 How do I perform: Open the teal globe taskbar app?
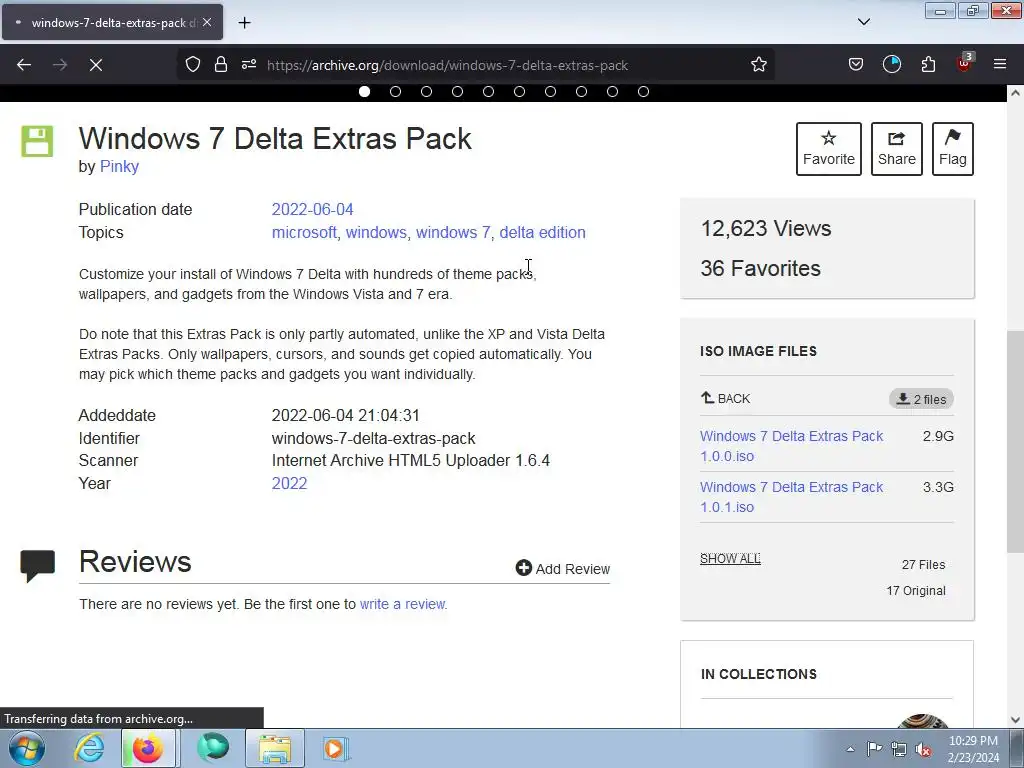tap(213, 748)
